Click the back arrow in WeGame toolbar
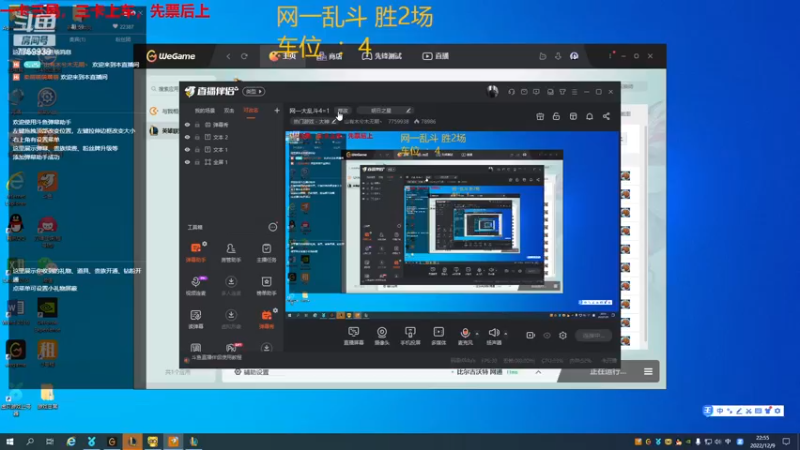800x450 pixels. [x=228, y=56]
